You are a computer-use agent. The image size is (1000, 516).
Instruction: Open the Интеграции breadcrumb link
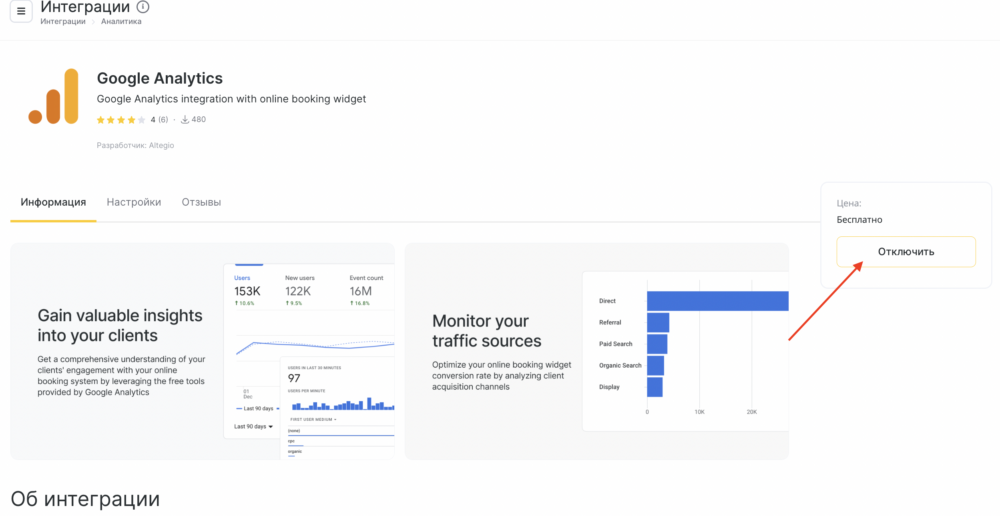pyautogui.click(x=62, y=22)
